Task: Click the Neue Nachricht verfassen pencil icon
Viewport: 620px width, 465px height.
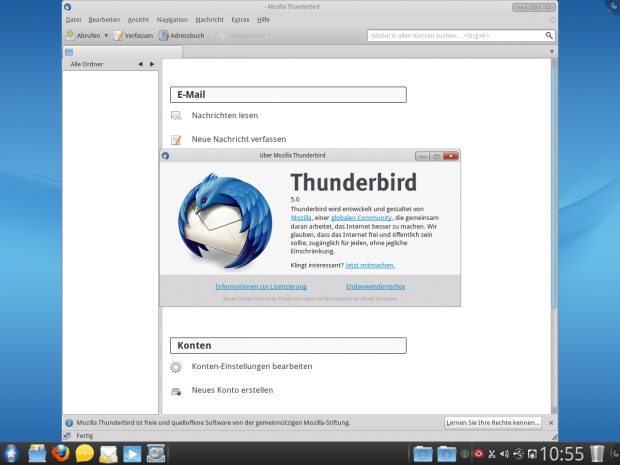Action: [176, 139]
